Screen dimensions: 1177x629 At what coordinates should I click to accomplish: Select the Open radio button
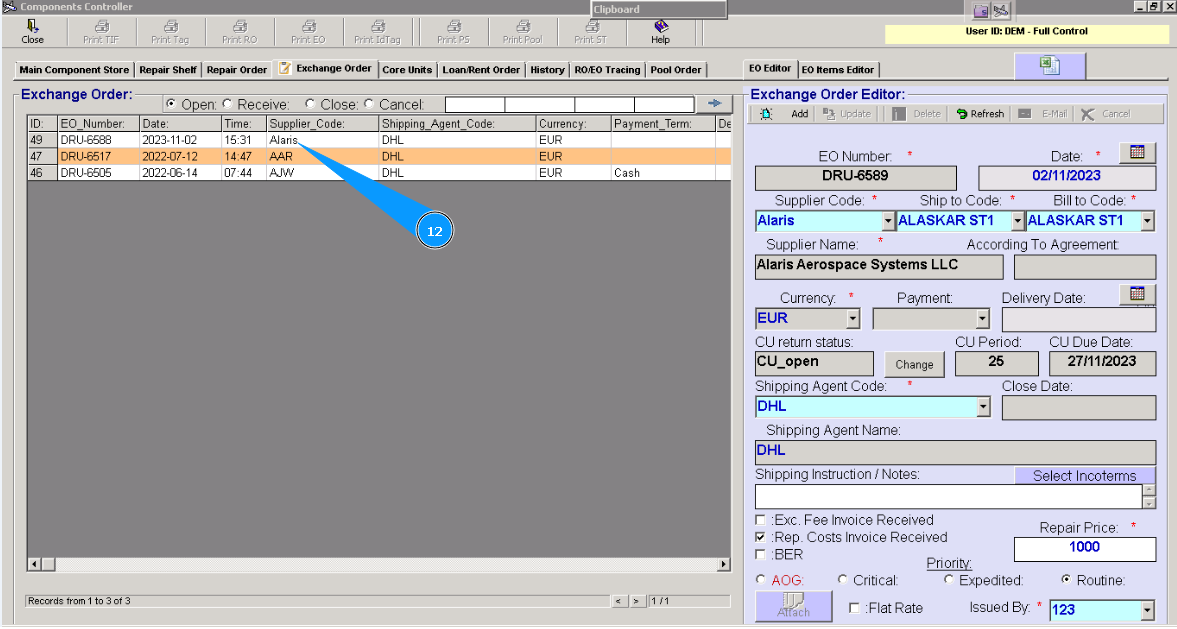coord(171,104)
